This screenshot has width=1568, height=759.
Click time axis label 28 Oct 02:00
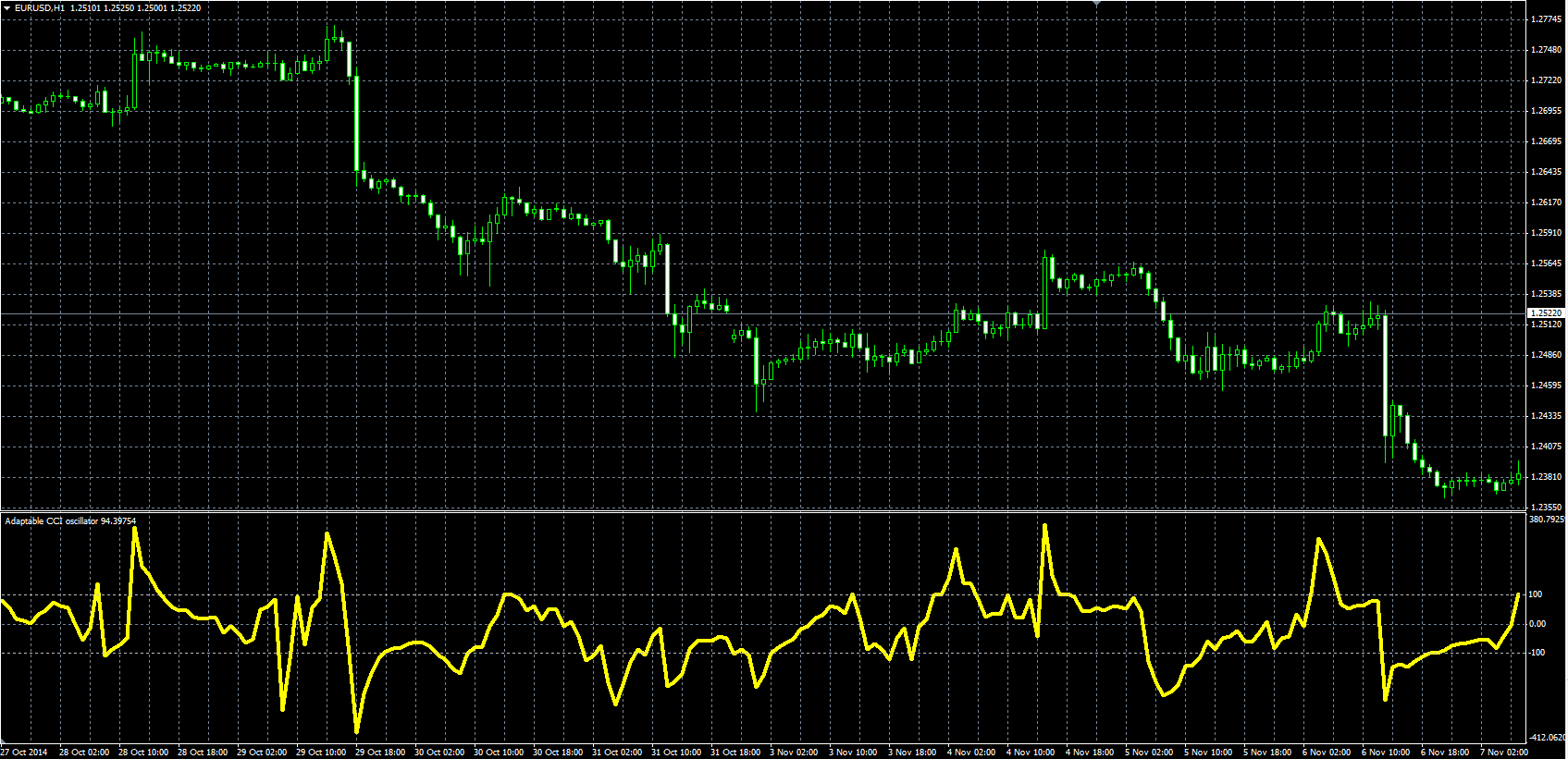pyautogui.click(x=84, y=753)
